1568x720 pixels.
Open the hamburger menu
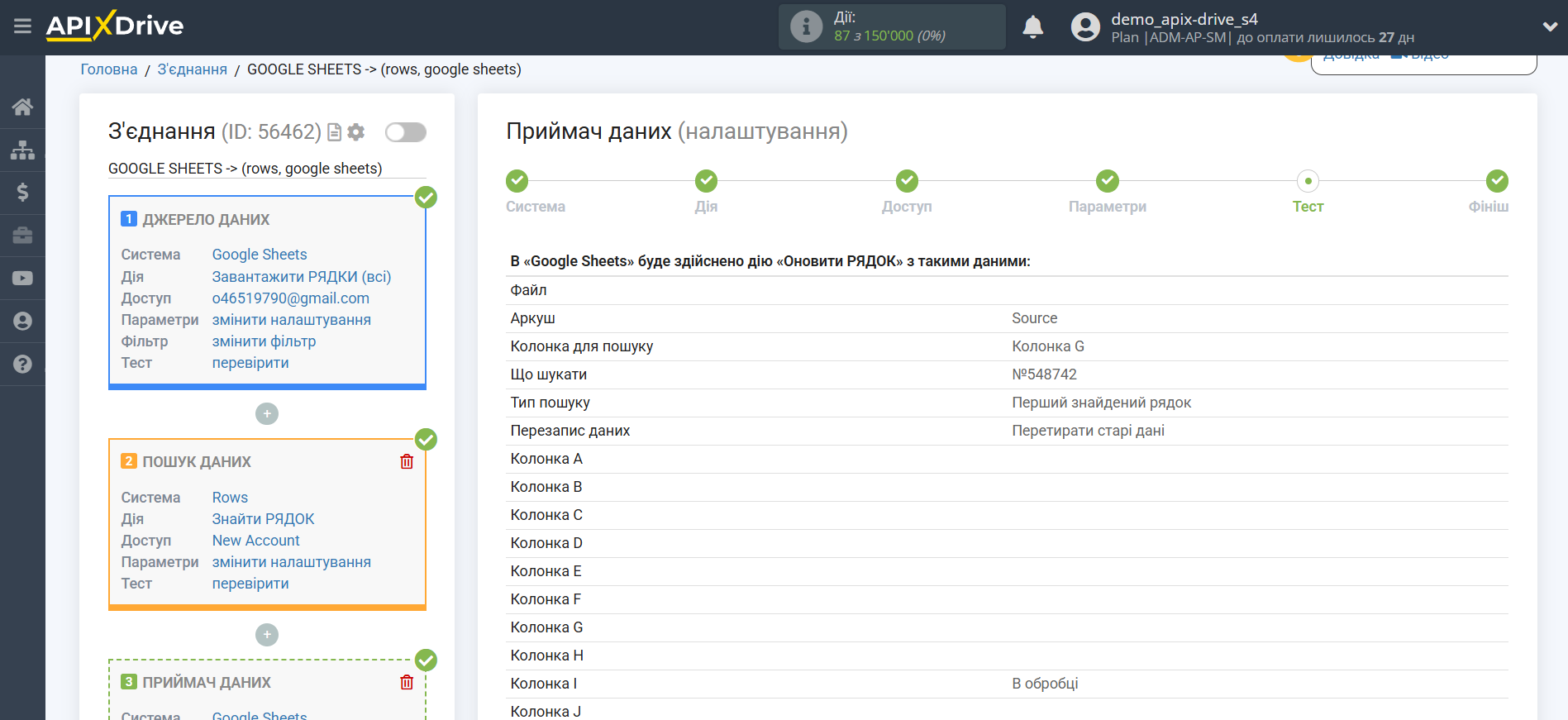click(22, 26)
